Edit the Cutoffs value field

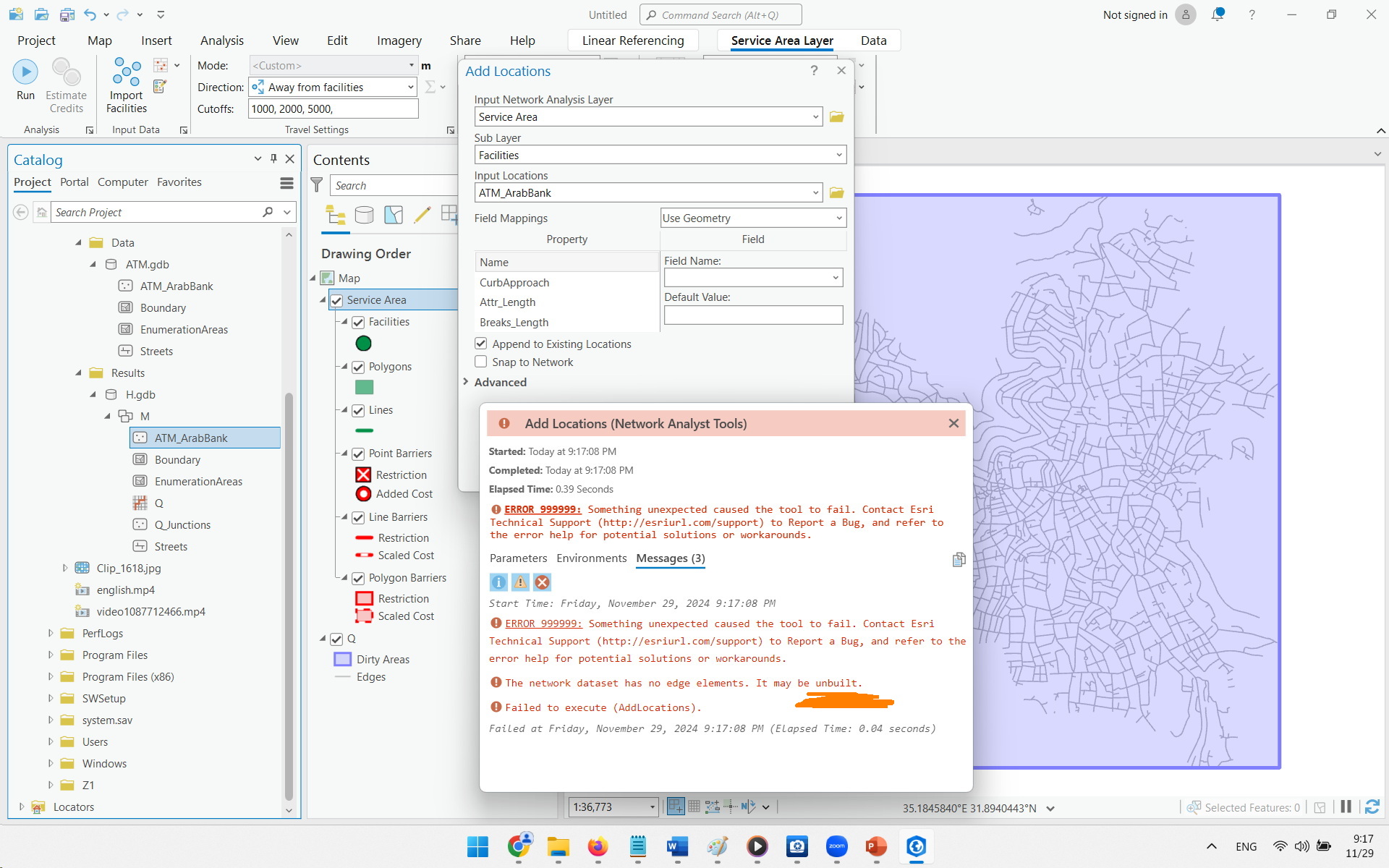[x=332, y=109]
